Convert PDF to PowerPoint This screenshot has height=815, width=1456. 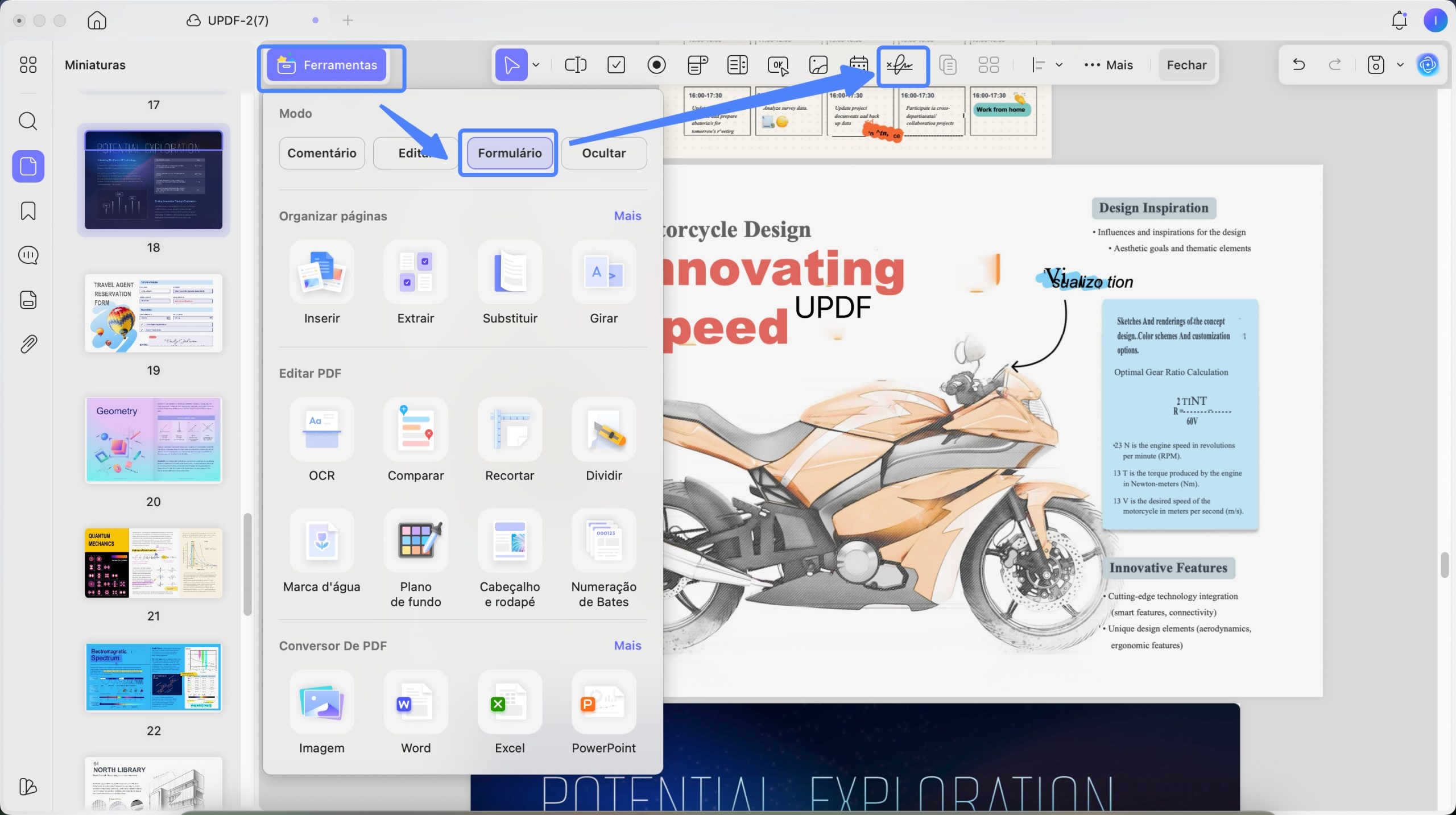603,713
